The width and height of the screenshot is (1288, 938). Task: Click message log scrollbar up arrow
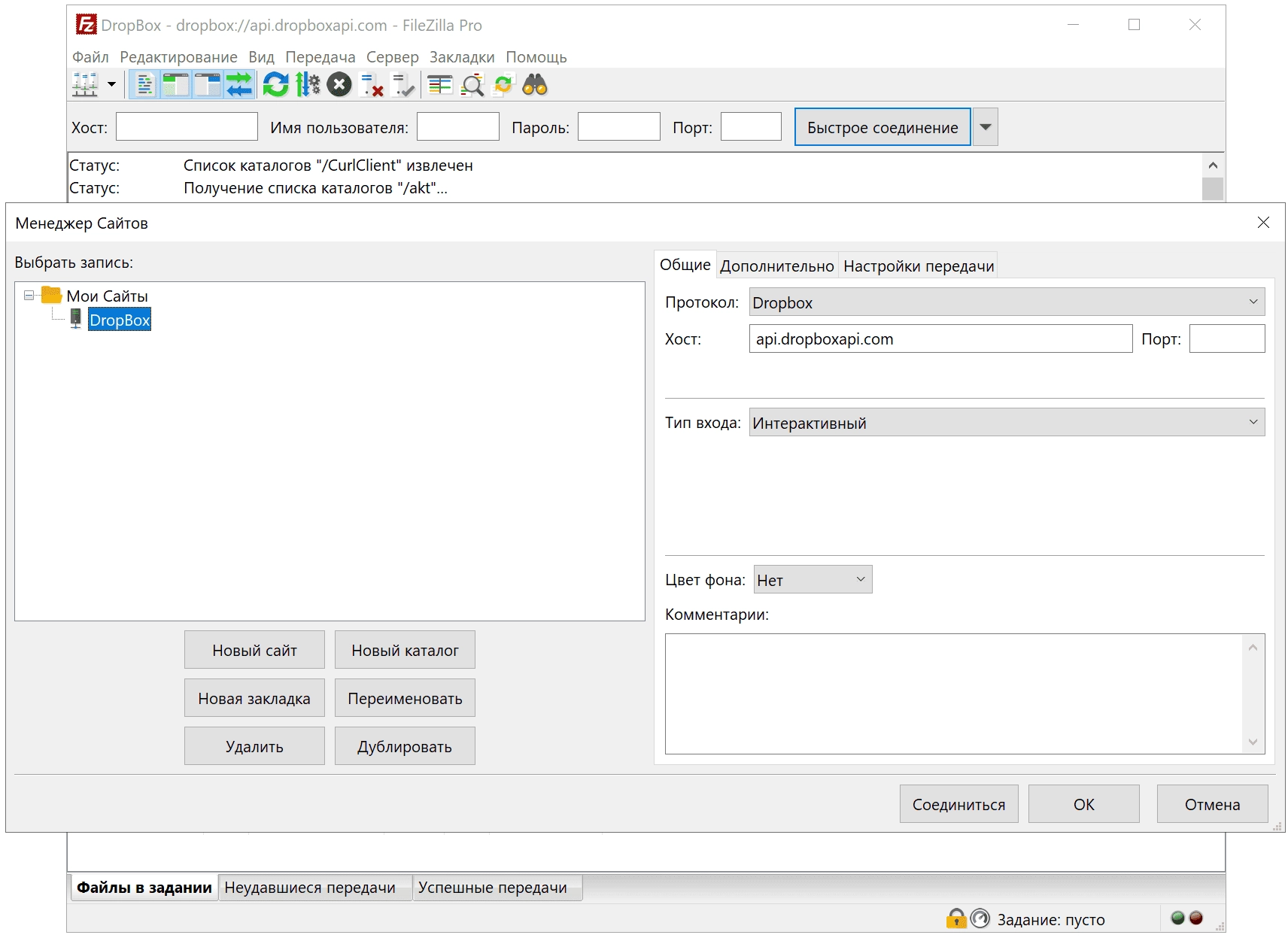(1213, 165)
